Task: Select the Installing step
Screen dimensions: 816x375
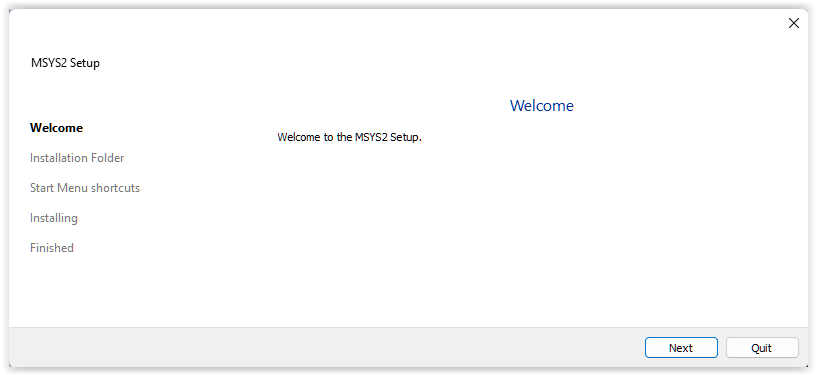Action: 54,218
